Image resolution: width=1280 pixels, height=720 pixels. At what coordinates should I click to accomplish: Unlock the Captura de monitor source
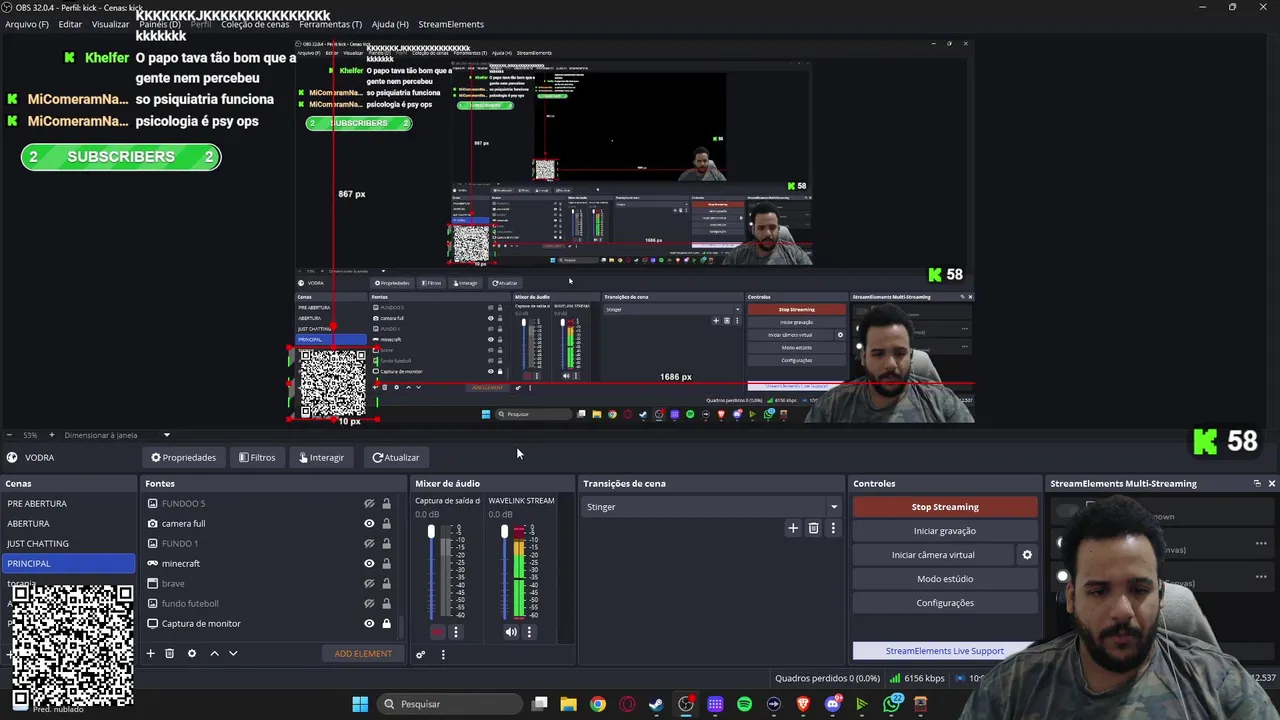386,624
